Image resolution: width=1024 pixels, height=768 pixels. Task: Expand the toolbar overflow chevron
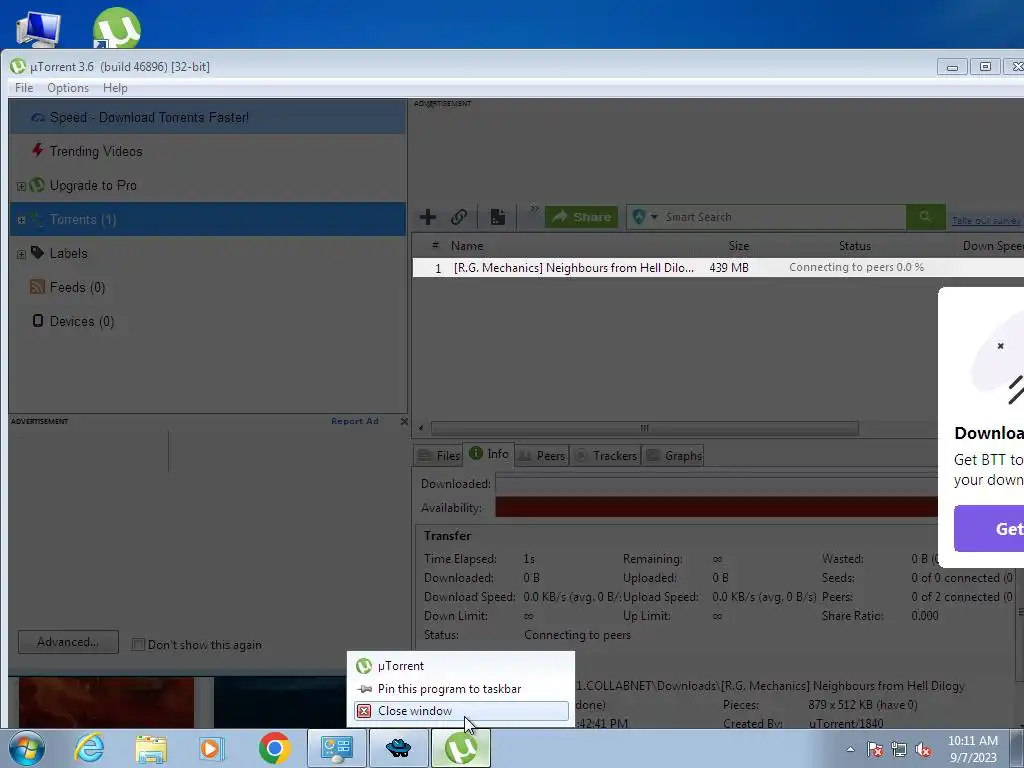534,209
